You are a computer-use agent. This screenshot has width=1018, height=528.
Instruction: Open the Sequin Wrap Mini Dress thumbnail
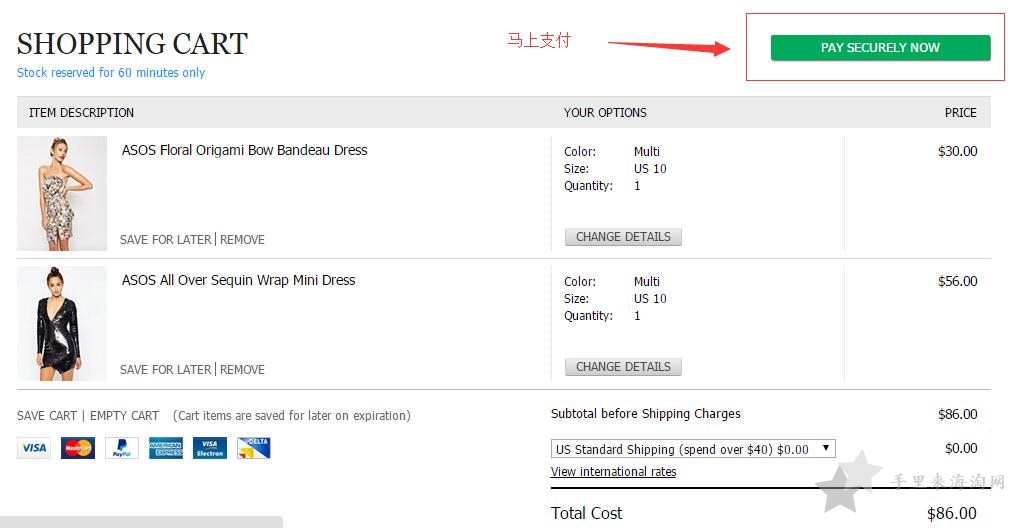[x=62, y=323]
